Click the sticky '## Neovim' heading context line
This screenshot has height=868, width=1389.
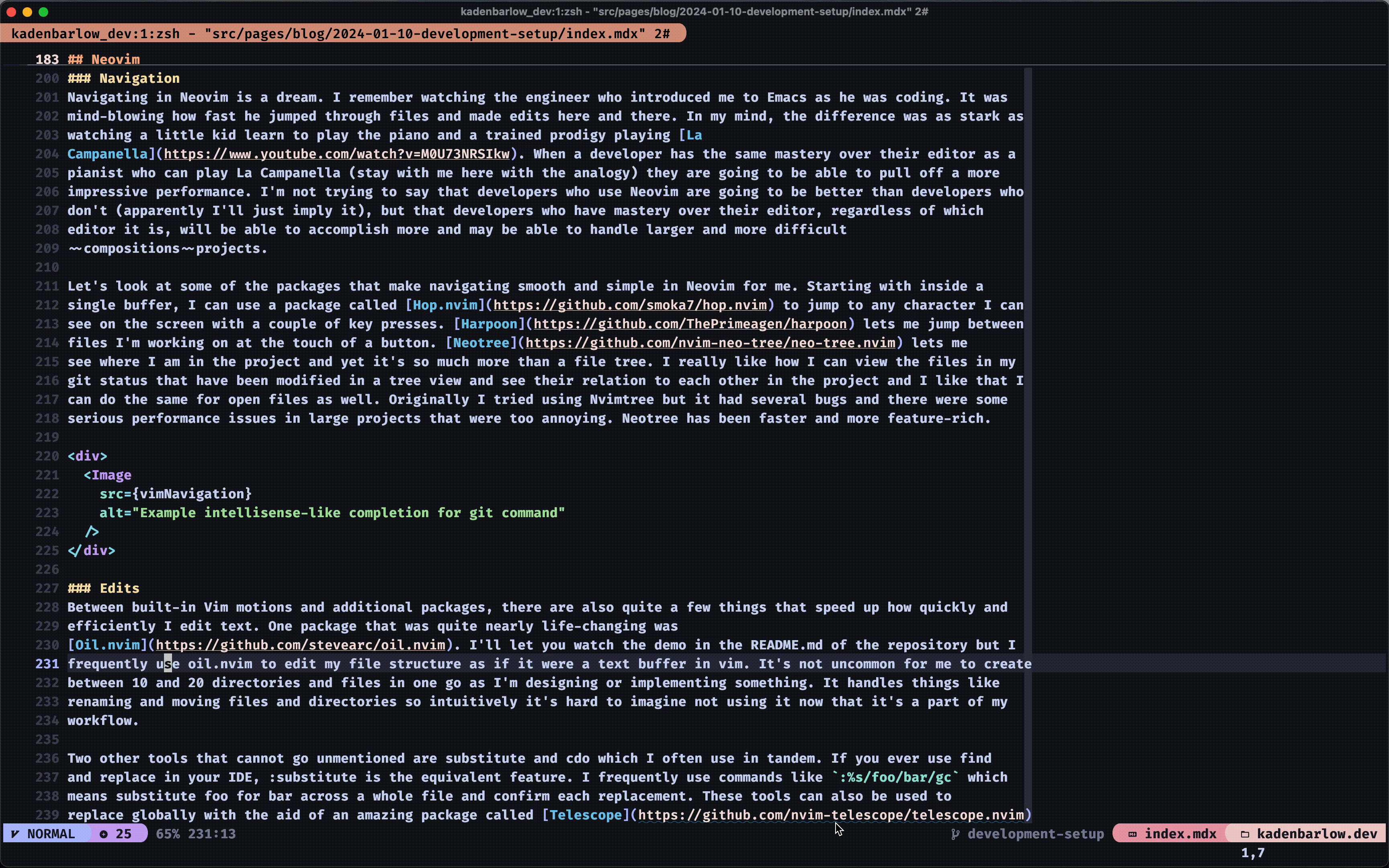[104, 59]
